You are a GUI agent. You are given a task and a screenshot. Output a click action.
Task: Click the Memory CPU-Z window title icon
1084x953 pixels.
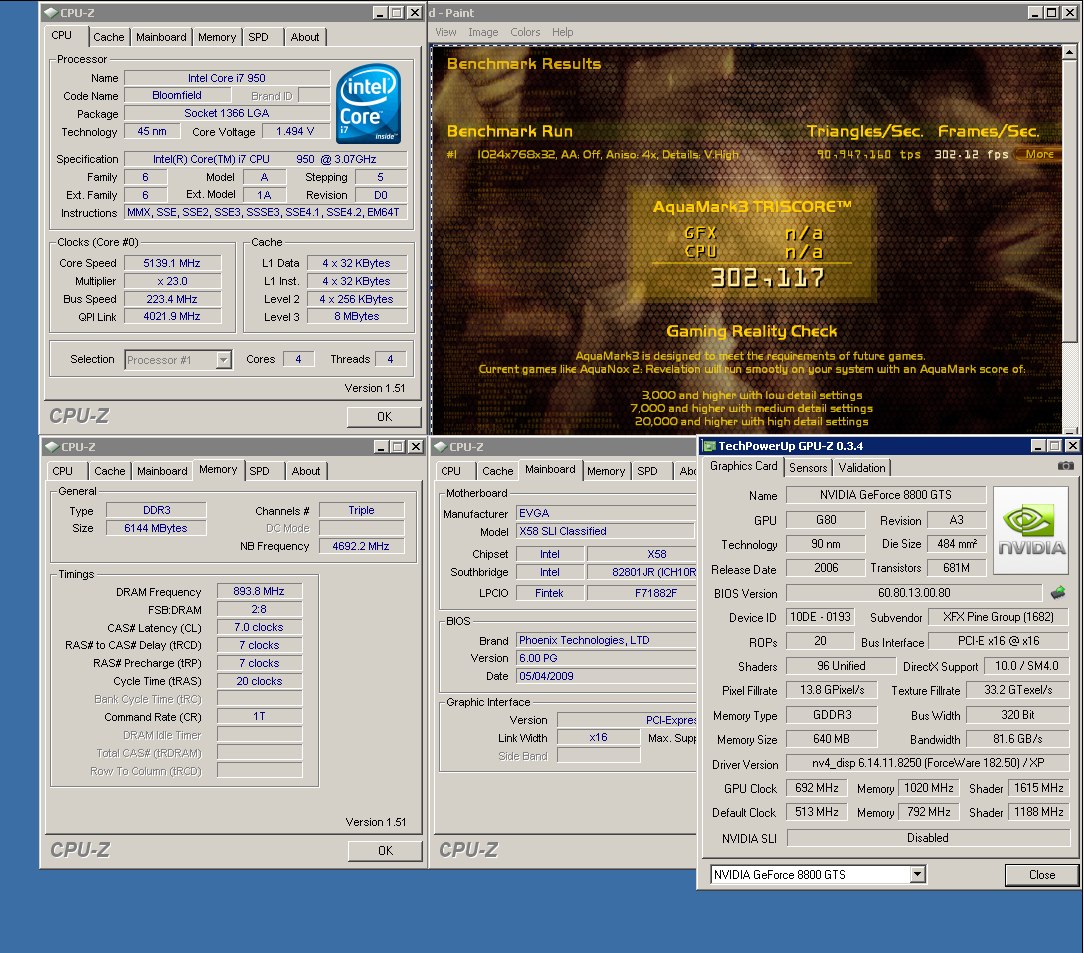coord(52,446)
